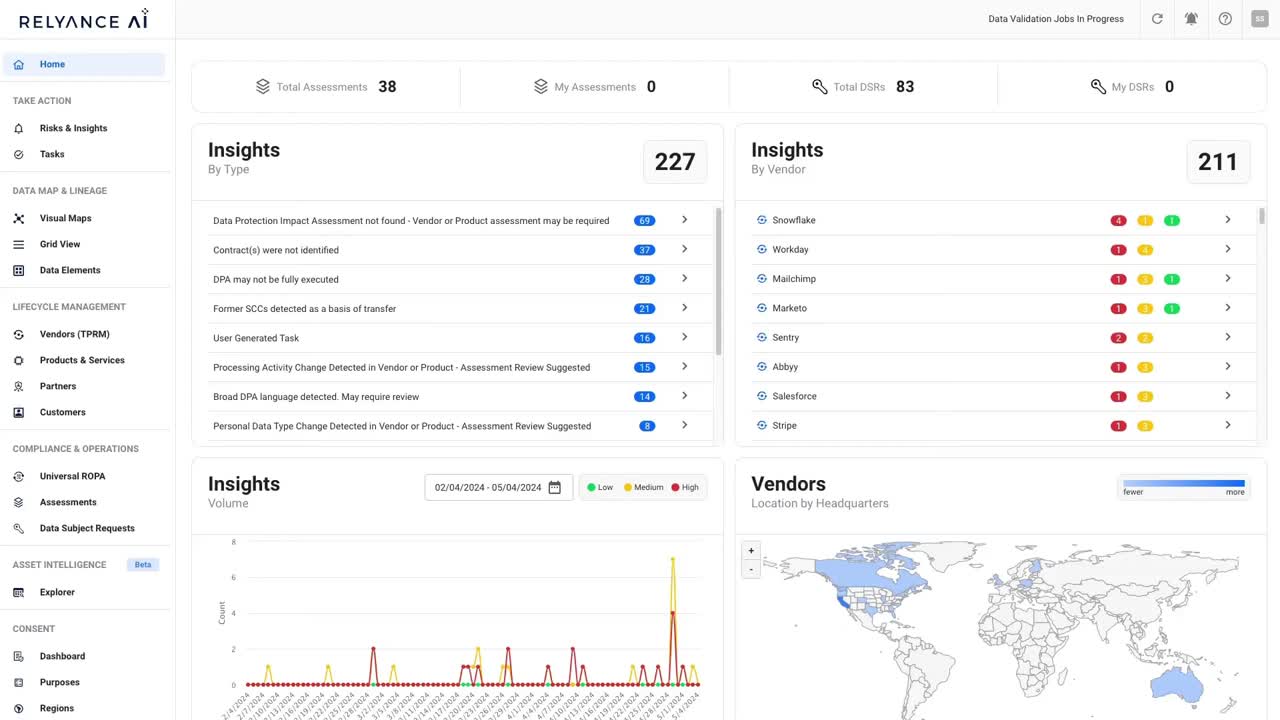Go to Visual Maps

[x=66, y=218]
